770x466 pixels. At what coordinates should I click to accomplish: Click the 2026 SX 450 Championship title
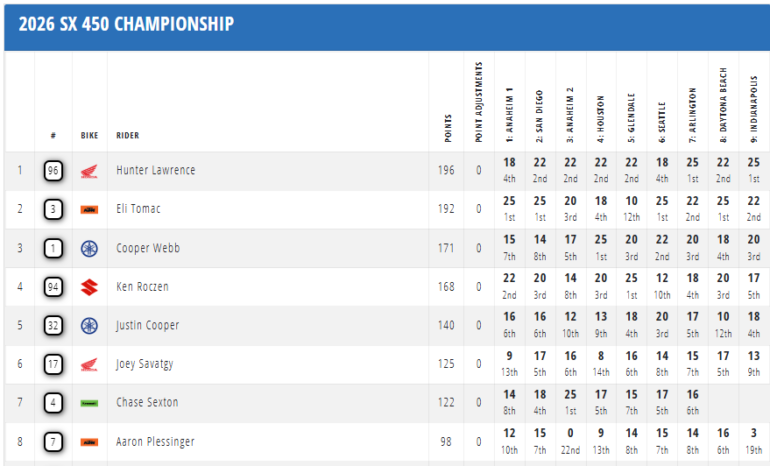tap(126, 24)
